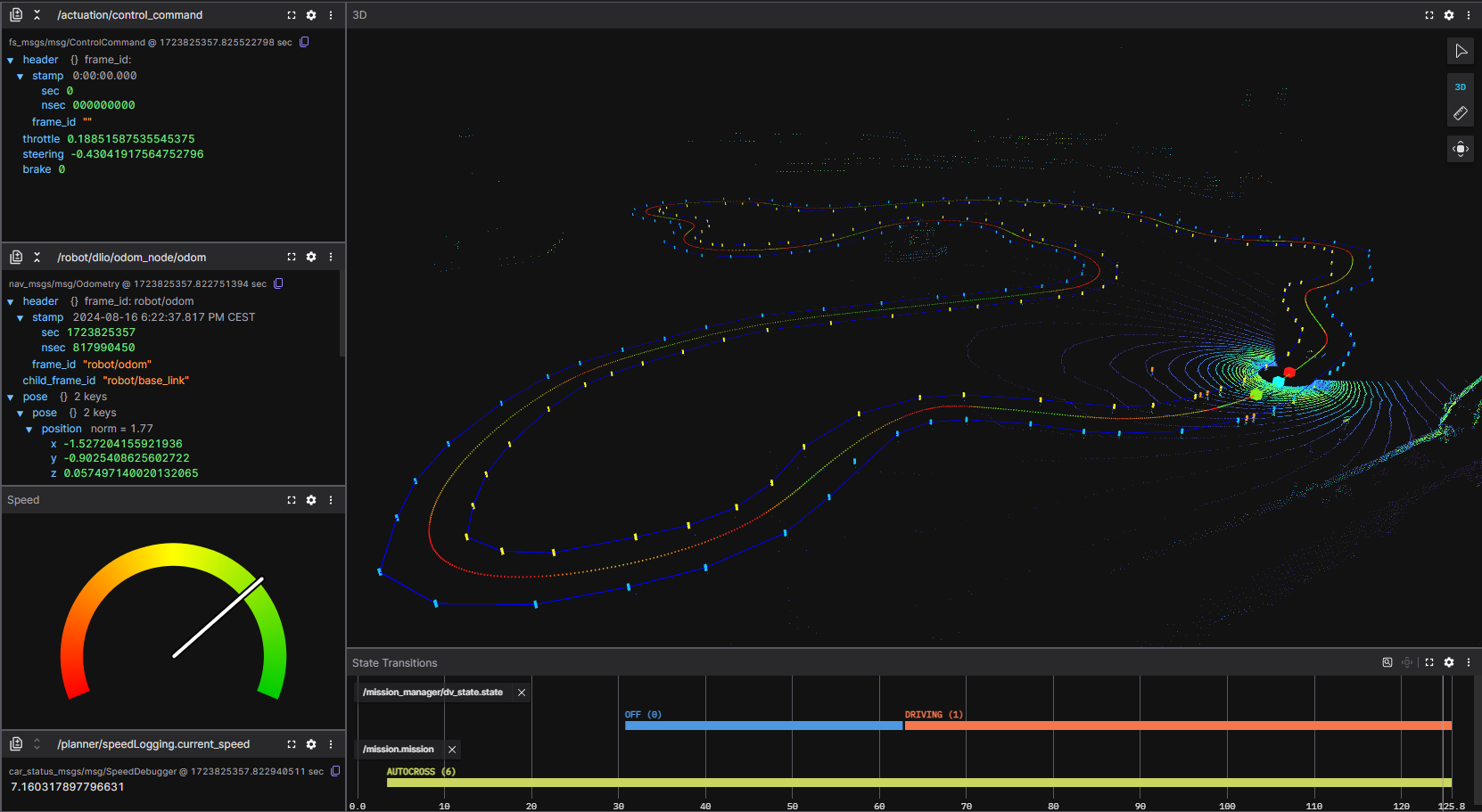The width and height of the screenshot is (1482, 812).
Task: Open three-dot menu of the odom panel
Action: (x=331, y=257)
